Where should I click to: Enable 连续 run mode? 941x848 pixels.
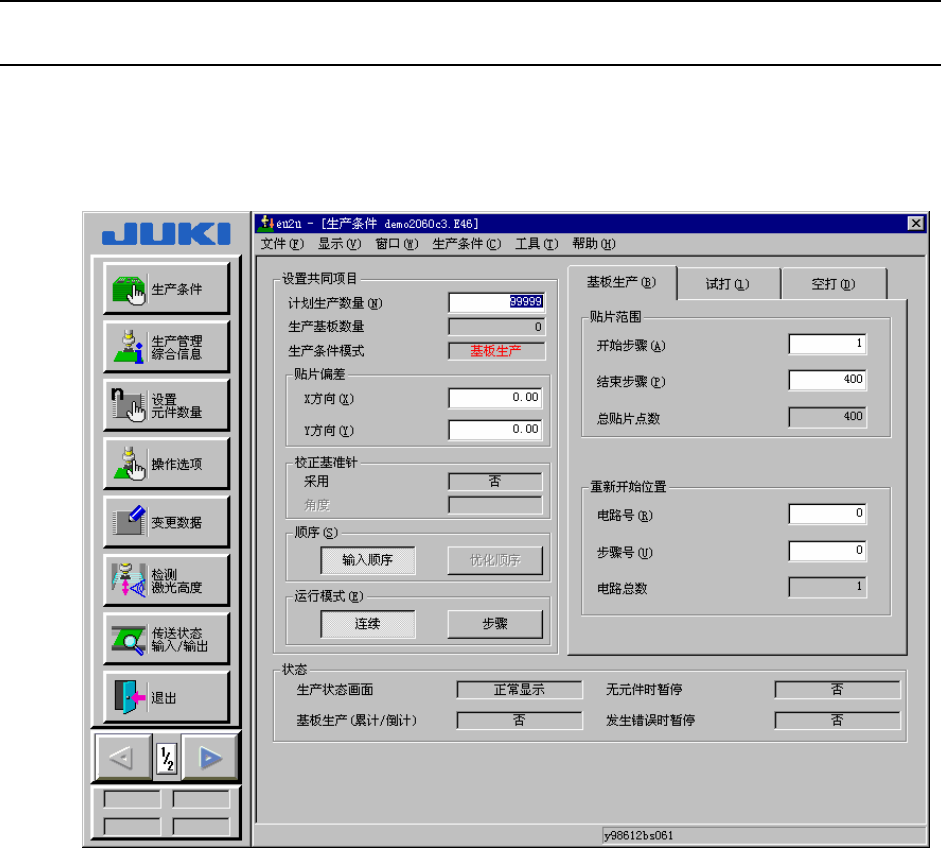(367, 624)
